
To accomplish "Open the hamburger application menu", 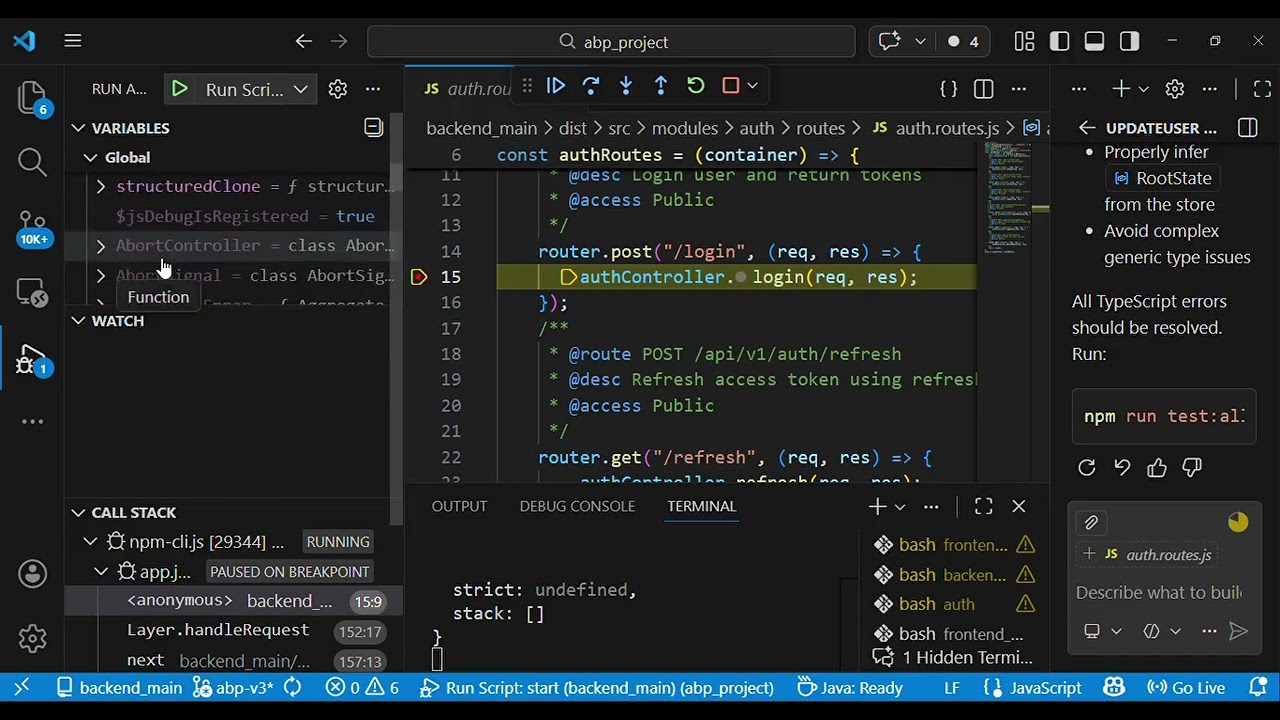I will pos(73,41).
